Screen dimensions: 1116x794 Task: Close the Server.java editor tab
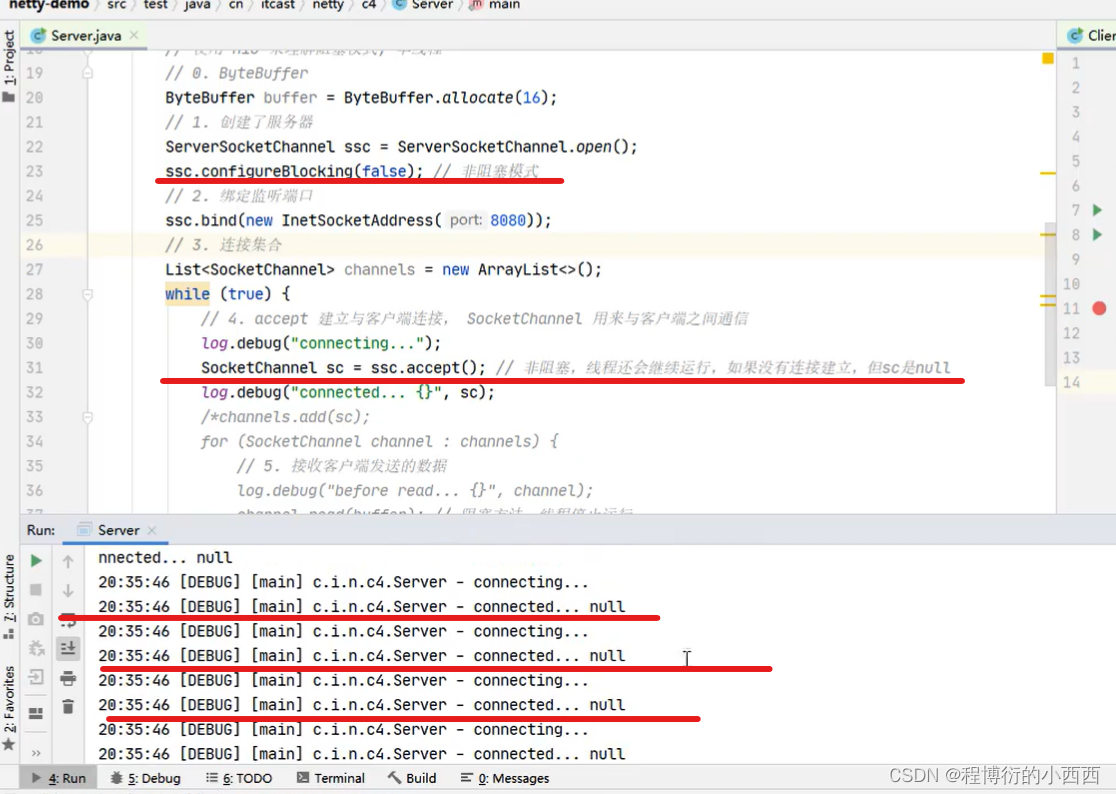[134, 35]
